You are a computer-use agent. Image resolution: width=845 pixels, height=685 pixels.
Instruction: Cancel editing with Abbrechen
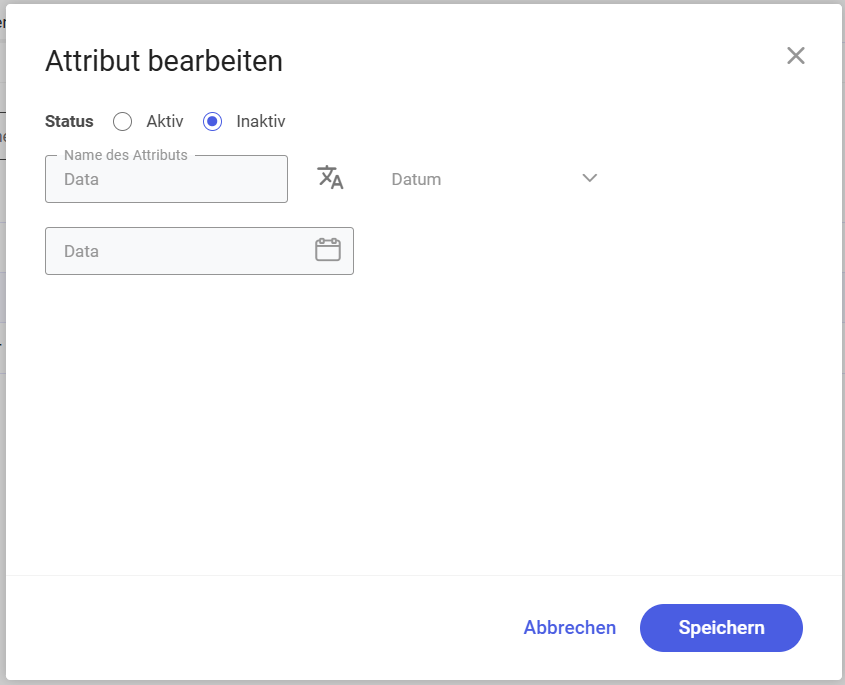[x=570, y=628]
